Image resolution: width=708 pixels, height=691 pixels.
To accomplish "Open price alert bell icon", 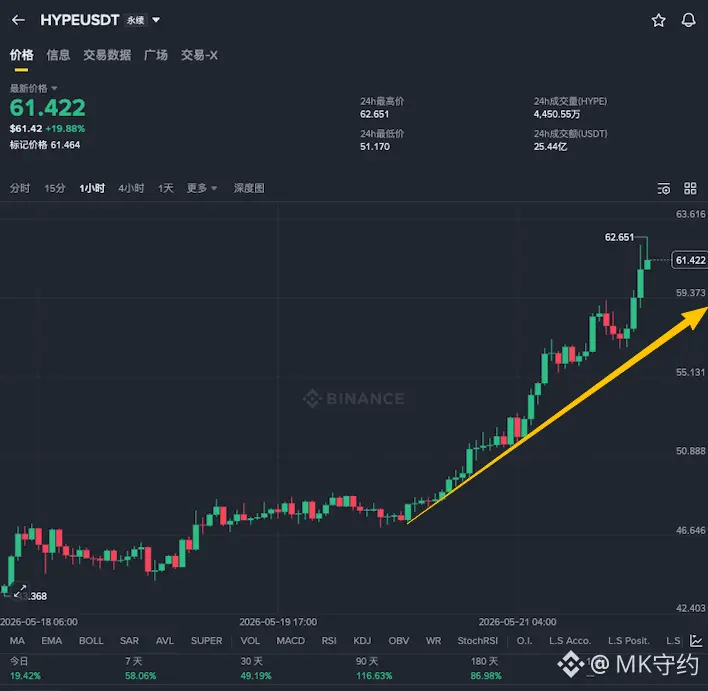I will click(688, 20).
